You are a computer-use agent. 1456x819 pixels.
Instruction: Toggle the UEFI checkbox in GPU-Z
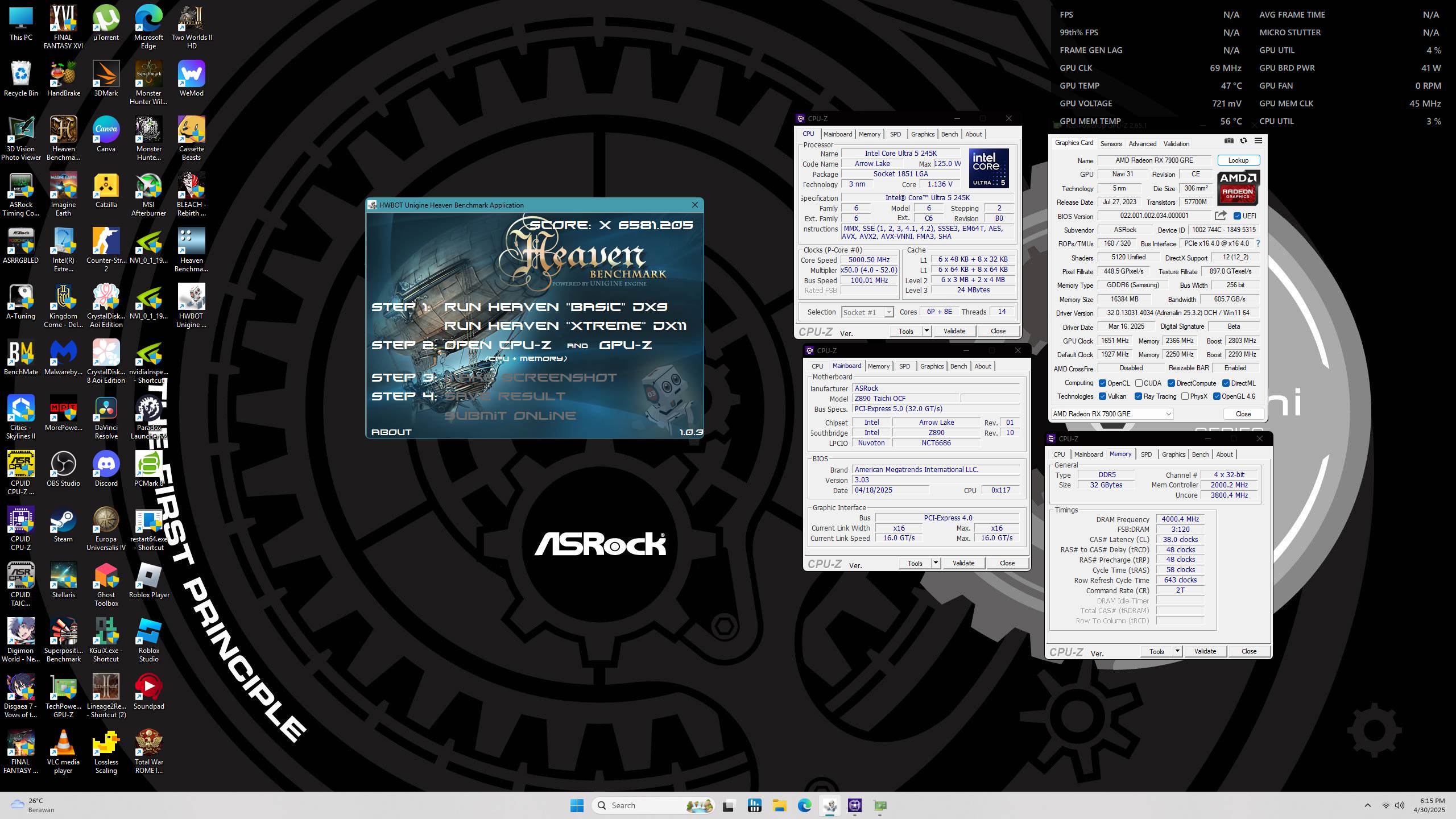pyautogui.click(x=1237, y=216)
